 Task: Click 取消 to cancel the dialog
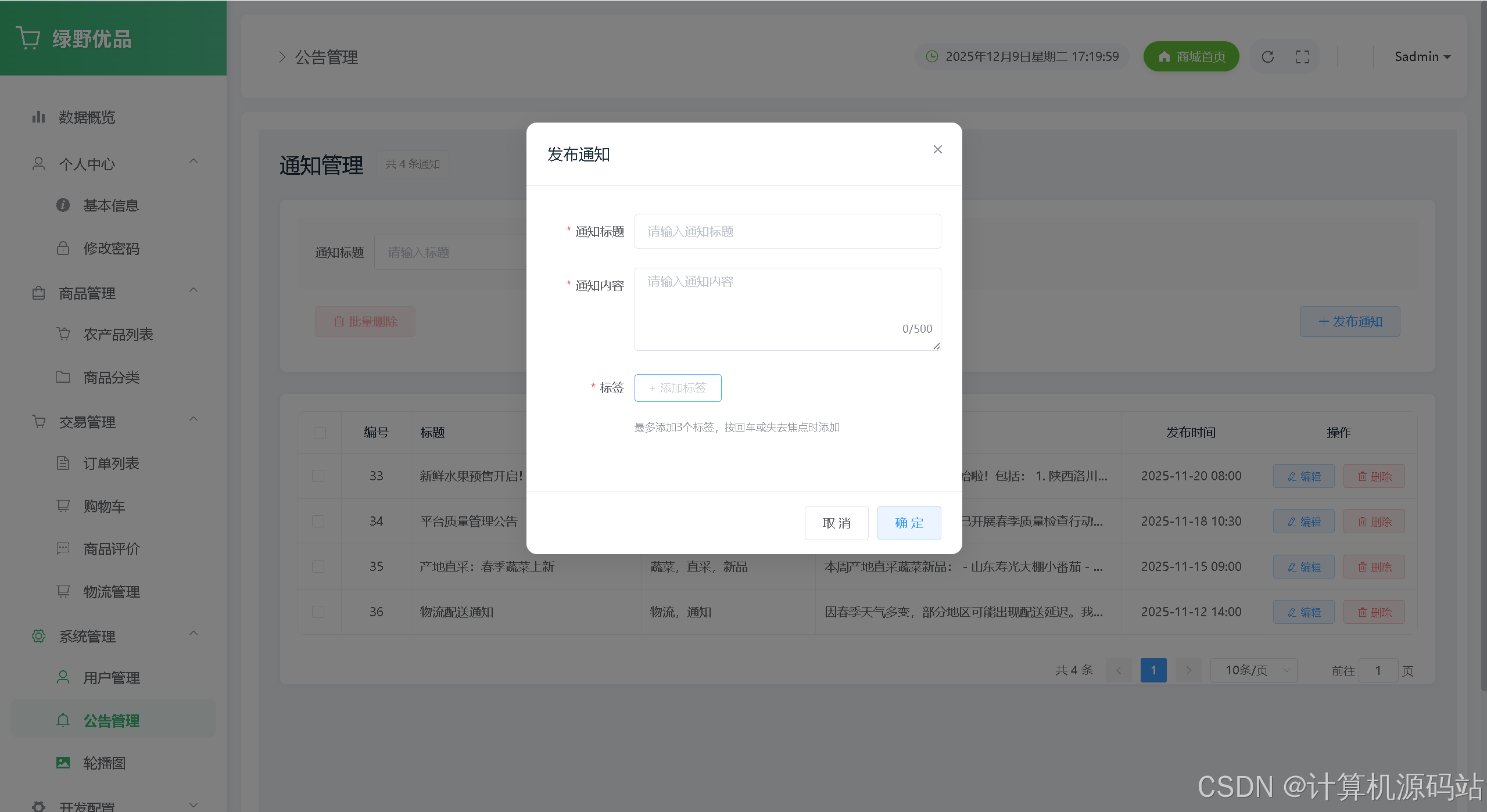(x=836, y=523)
